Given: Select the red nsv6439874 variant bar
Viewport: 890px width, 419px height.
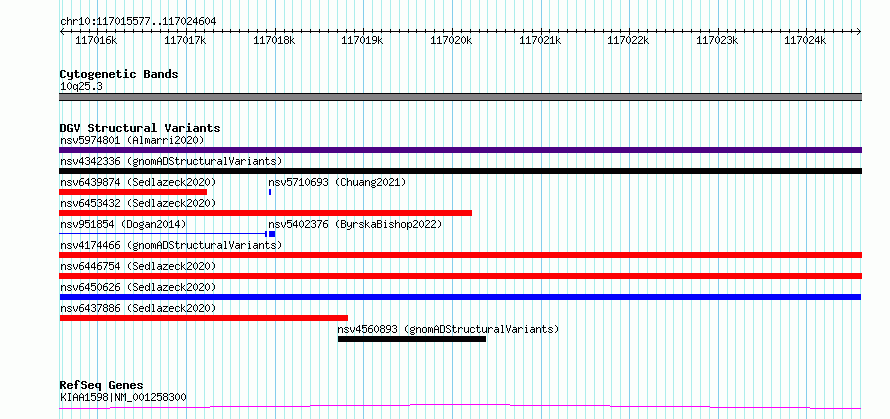Looking at the screenshot, I should coord(133,192).
